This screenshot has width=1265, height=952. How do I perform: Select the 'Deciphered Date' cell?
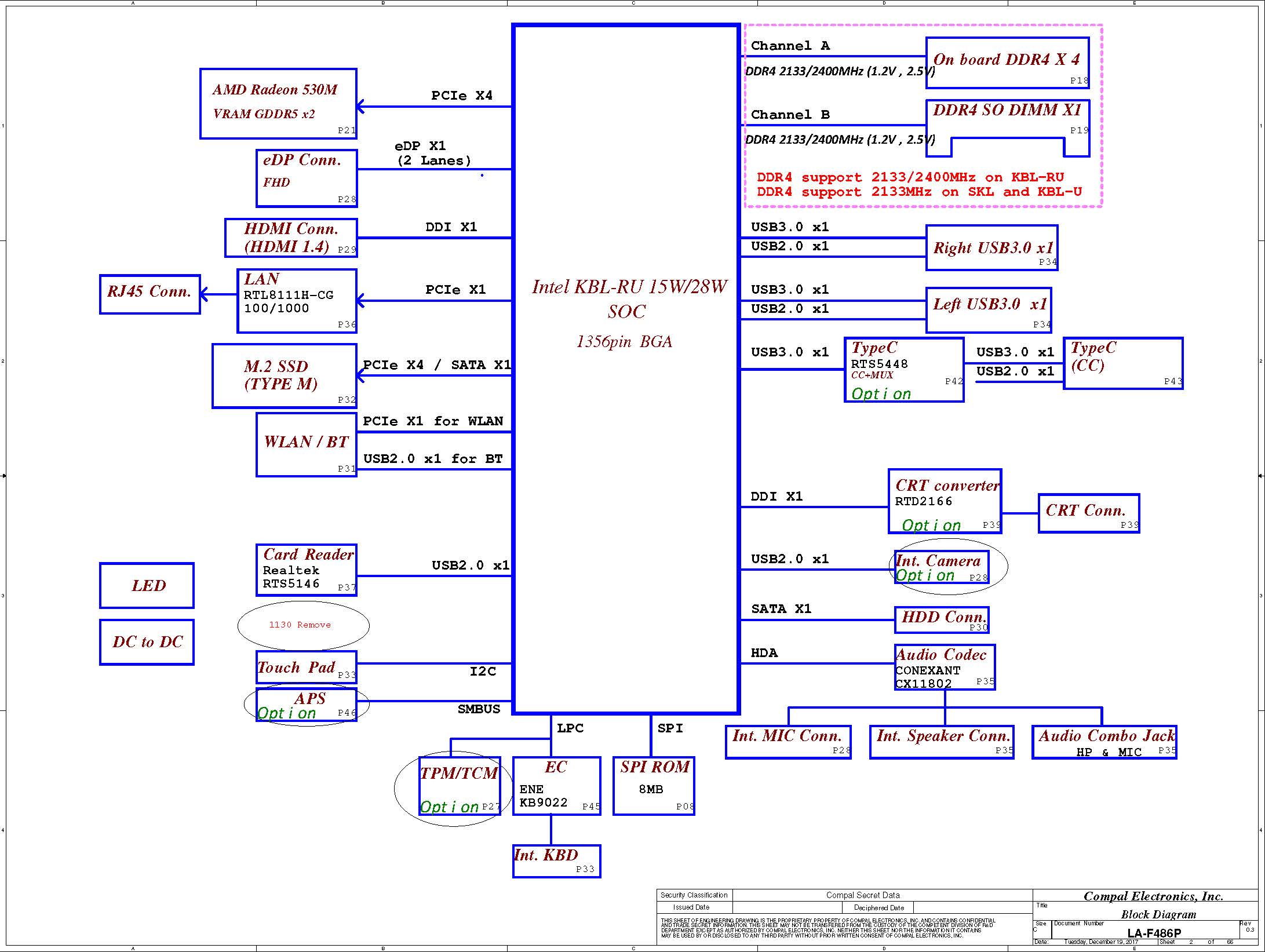click(879, 907)
